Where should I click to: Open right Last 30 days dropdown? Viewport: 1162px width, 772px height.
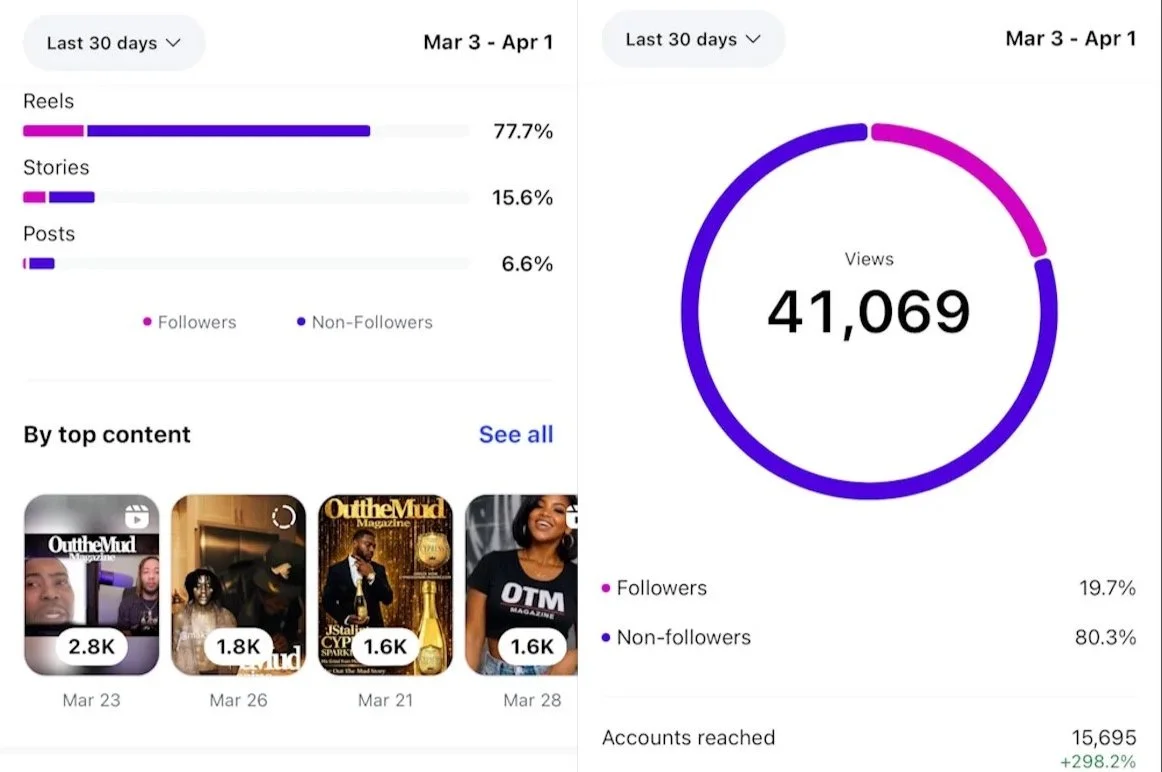coord(693,40)
